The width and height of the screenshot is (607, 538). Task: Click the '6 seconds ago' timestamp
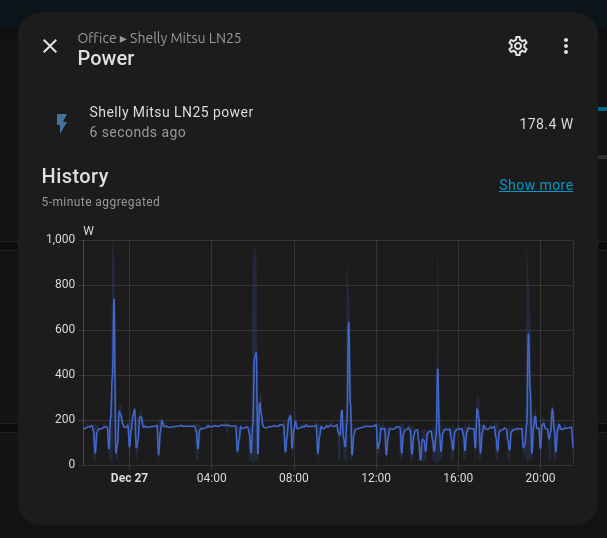(137, 132)
